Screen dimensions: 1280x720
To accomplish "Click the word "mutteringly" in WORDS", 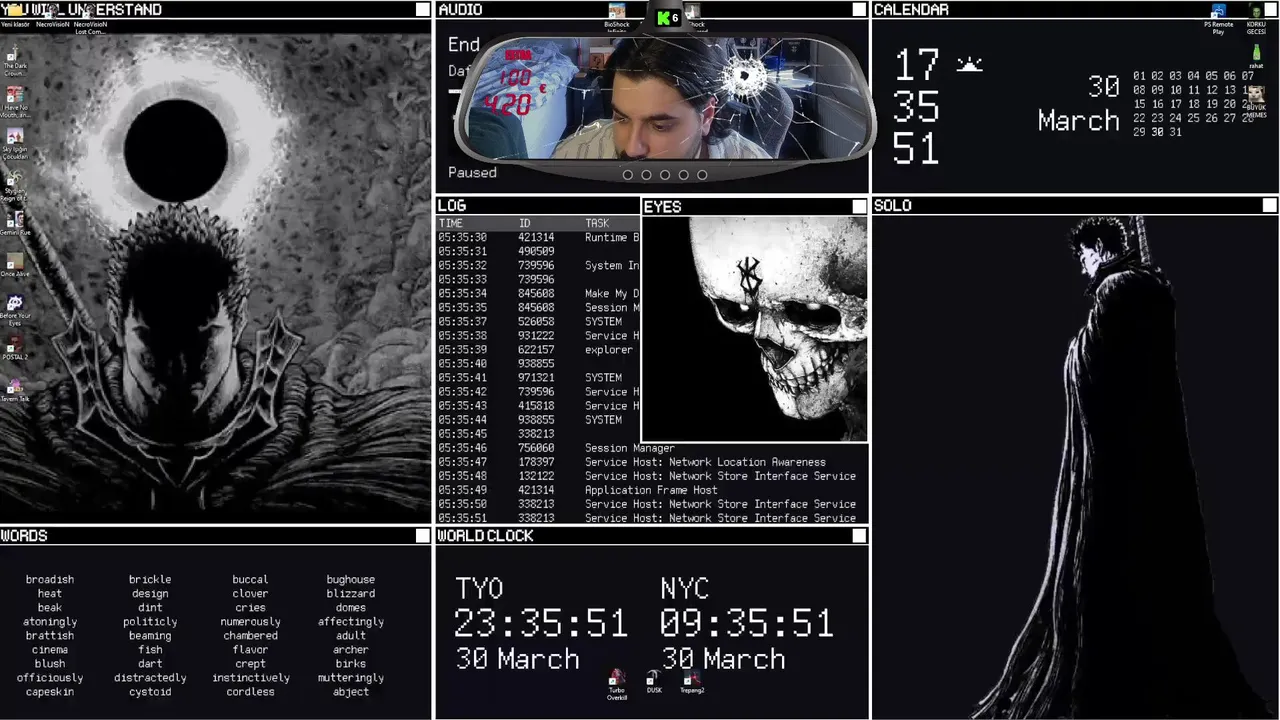I will (x=351, y=677).
